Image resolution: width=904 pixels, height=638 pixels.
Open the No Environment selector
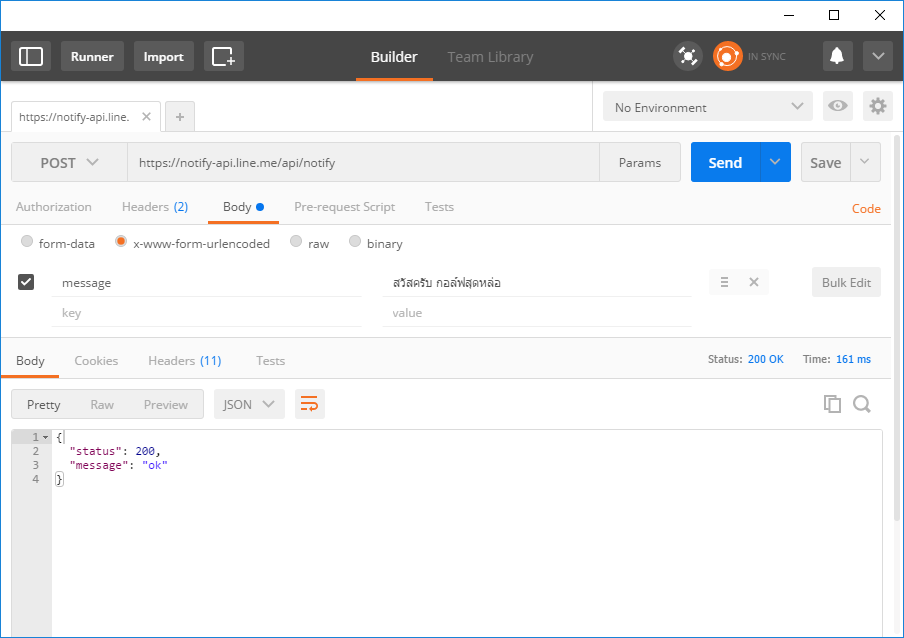coord(707,107)
